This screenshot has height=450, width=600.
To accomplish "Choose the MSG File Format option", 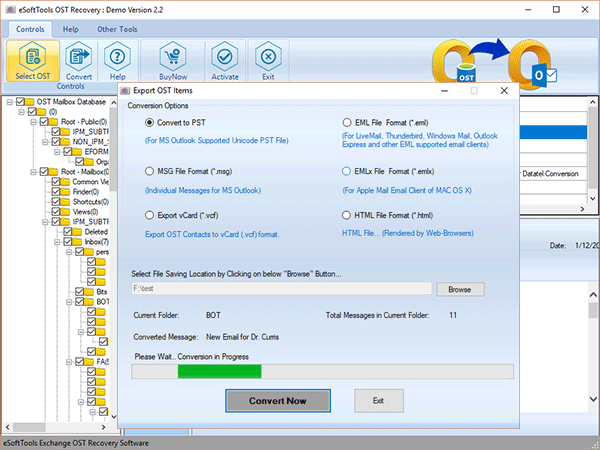I will coord(149,171).
